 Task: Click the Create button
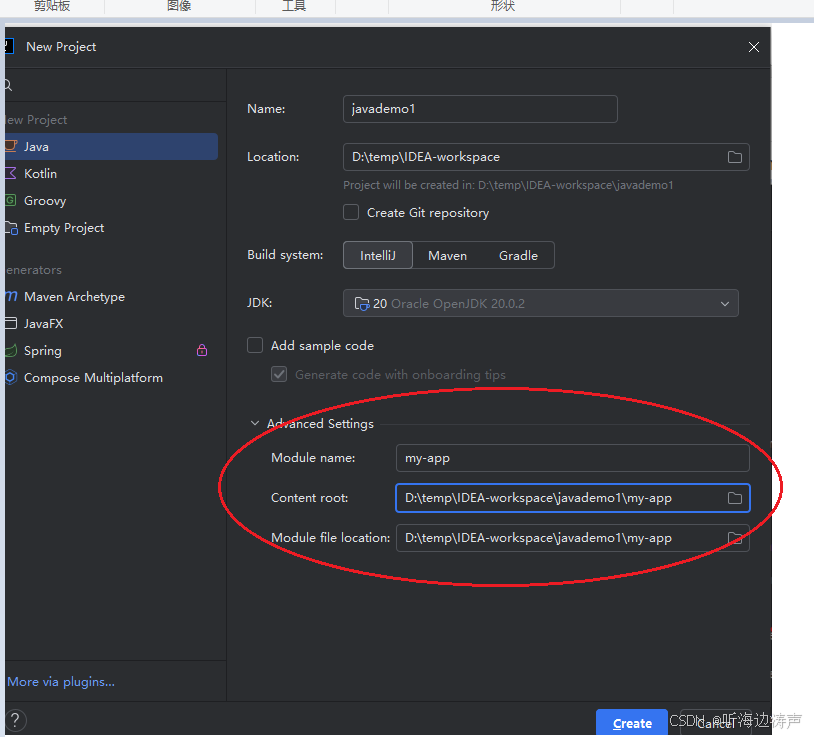pos(632,723)
